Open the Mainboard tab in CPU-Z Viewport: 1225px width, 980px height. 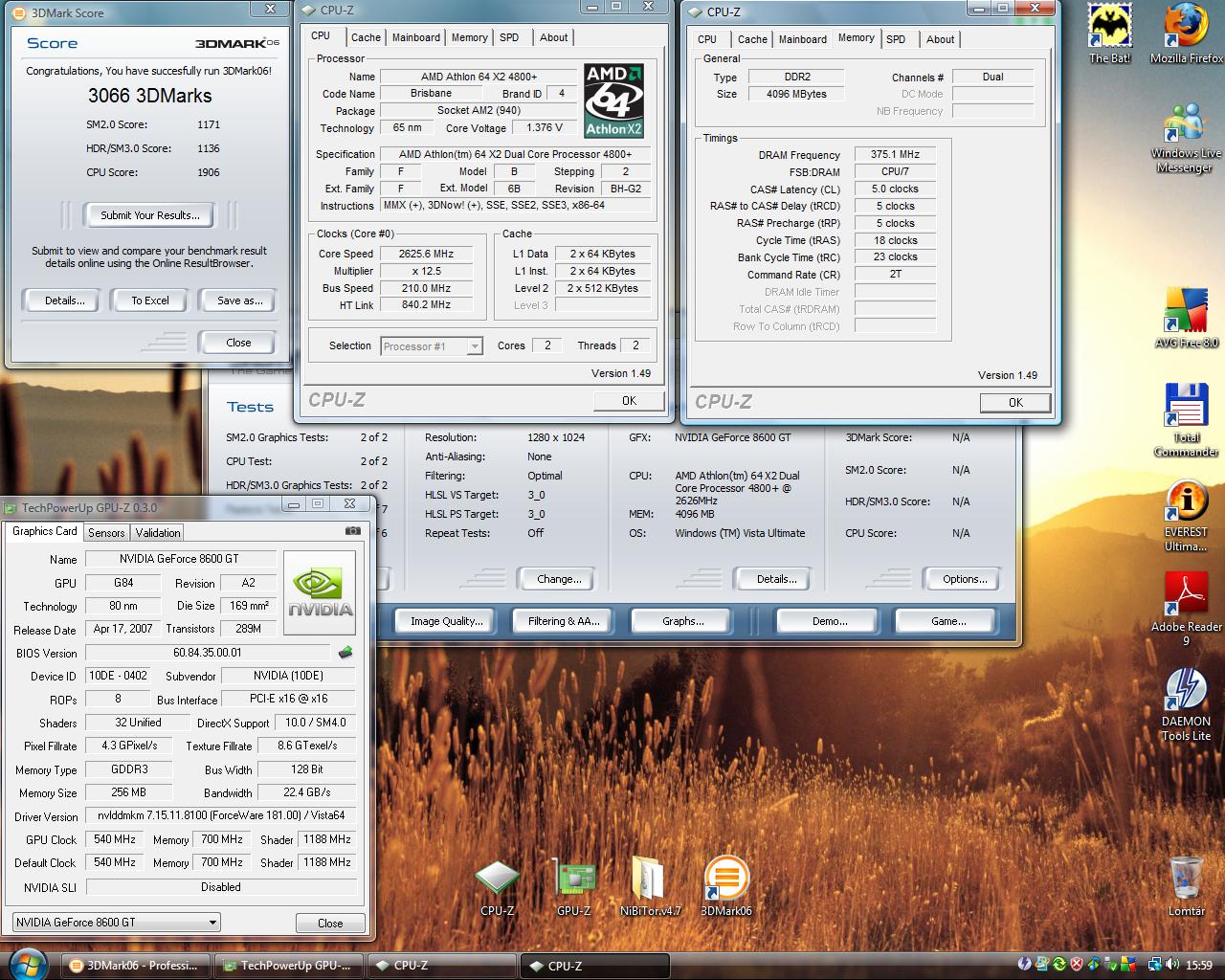pos(416,37)
